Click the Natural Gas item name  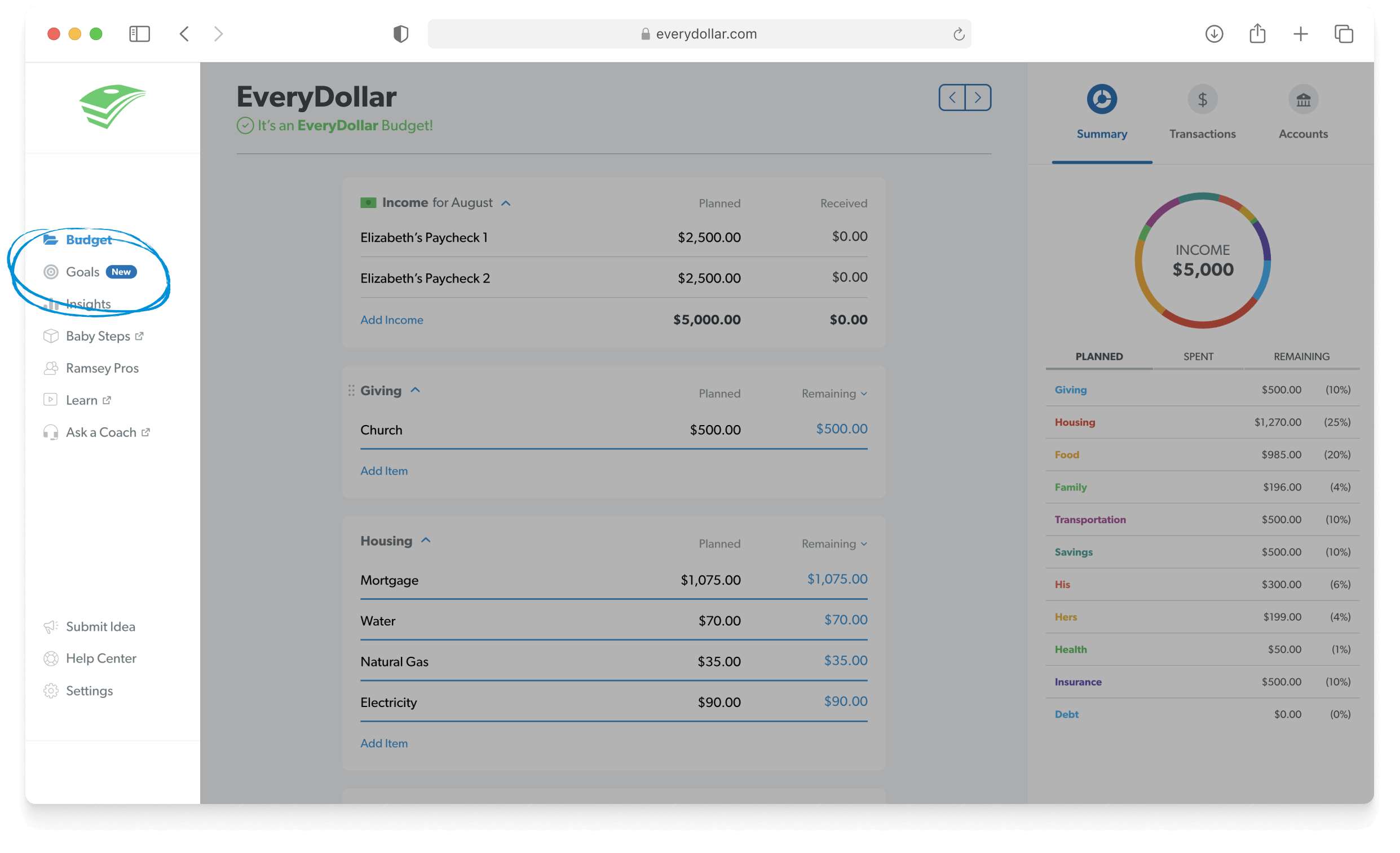394,662
